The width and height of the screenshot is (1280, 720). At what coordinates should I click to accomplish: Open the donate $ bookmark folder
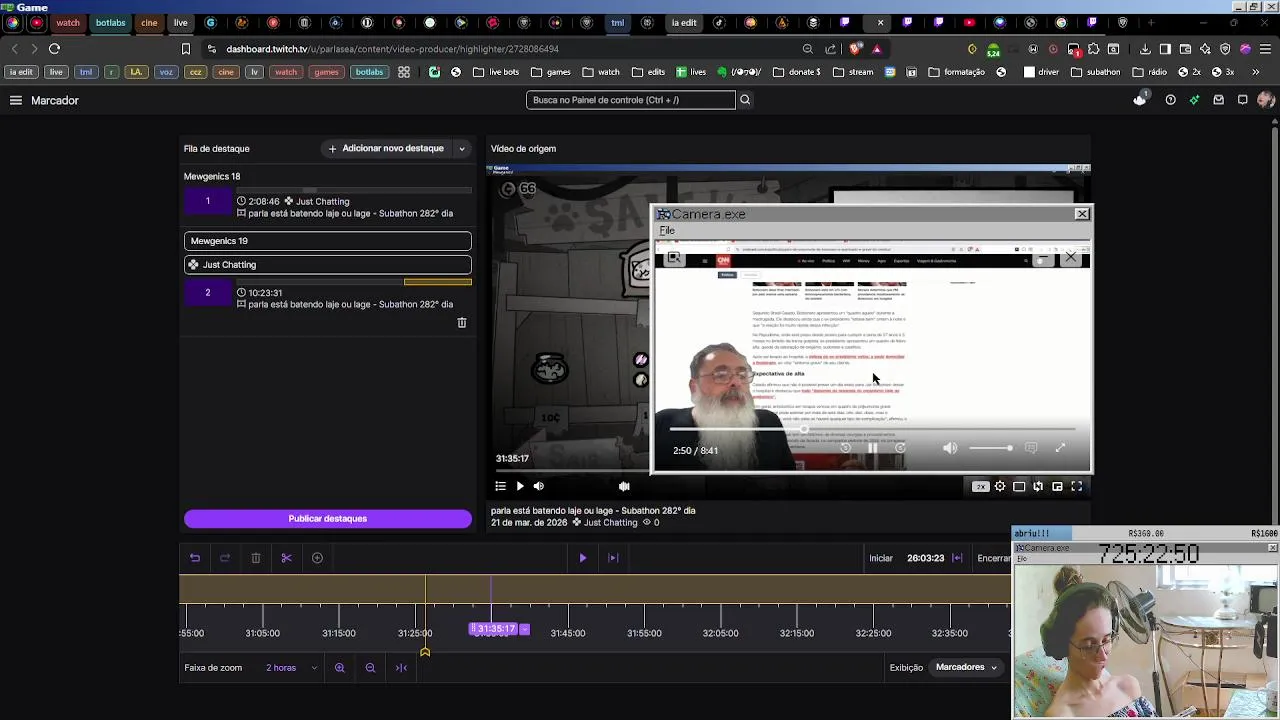(796, 72)
